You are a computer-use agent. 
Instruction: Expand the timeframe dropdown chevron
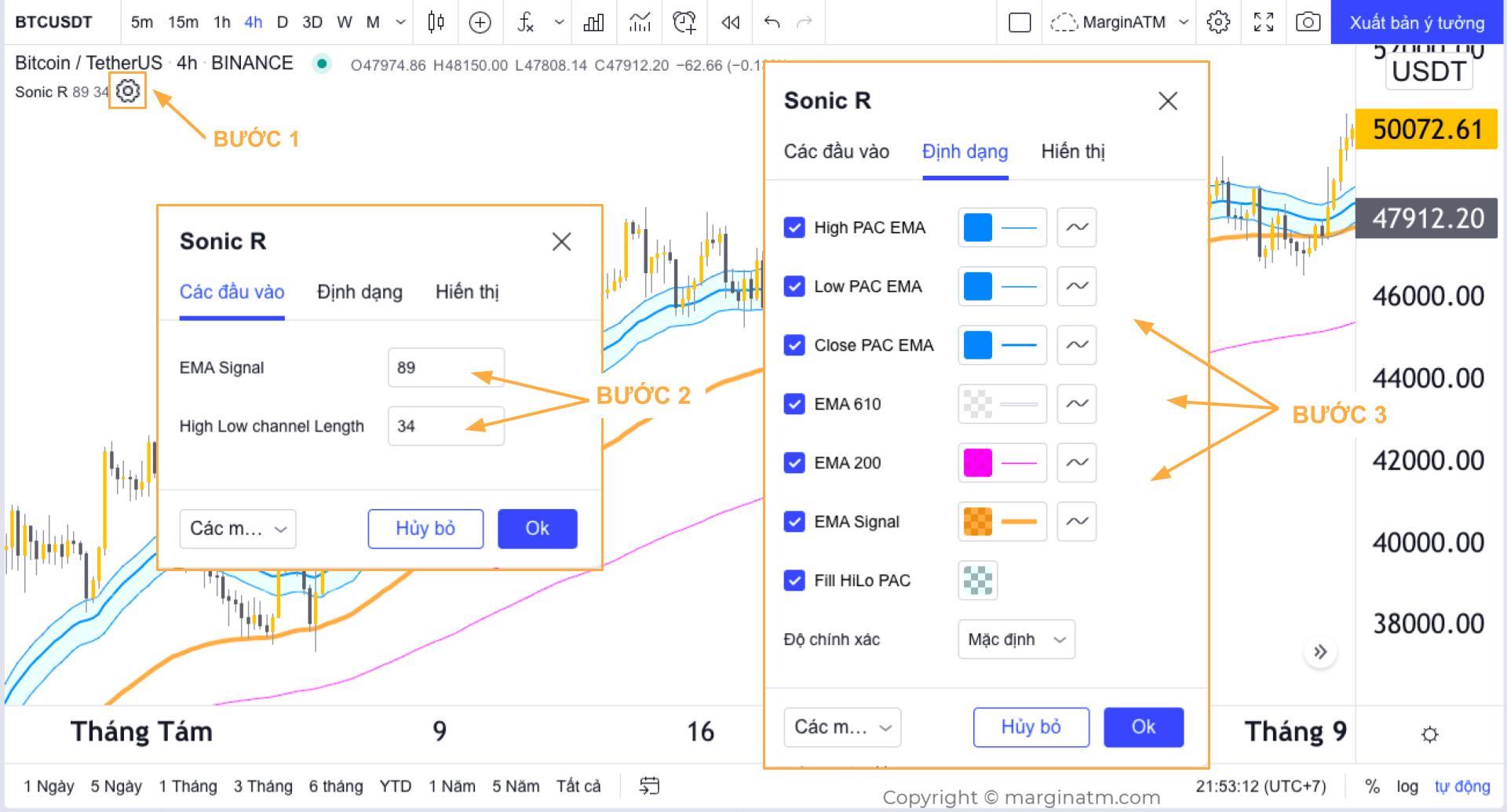click(x=400, y=22)
